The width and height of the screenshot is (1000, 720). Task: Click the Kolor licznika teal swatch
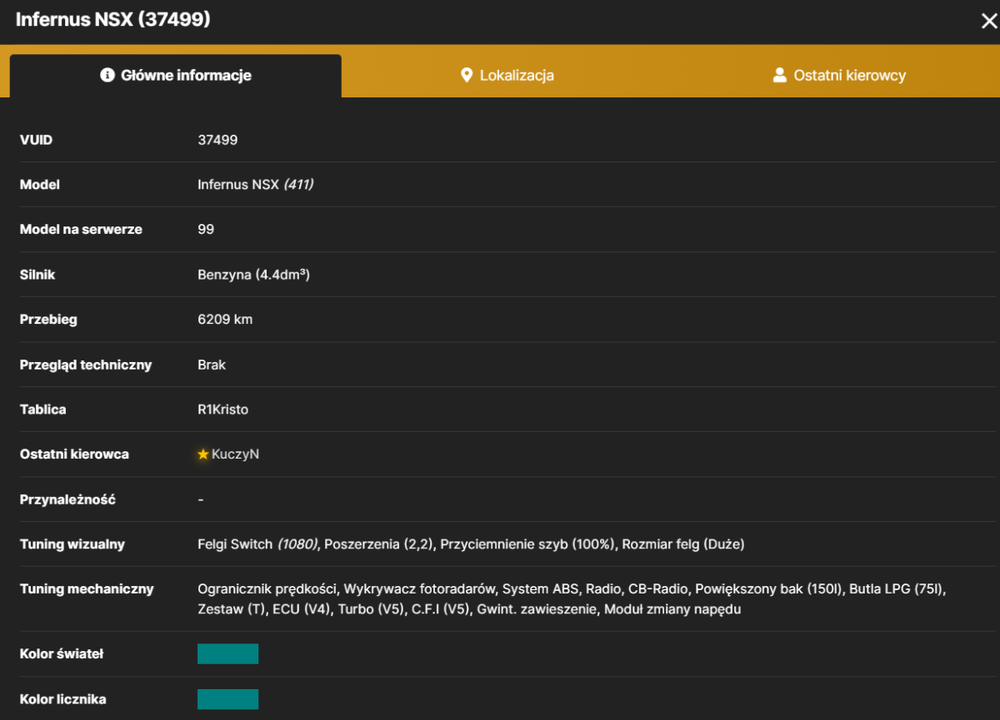228,699
